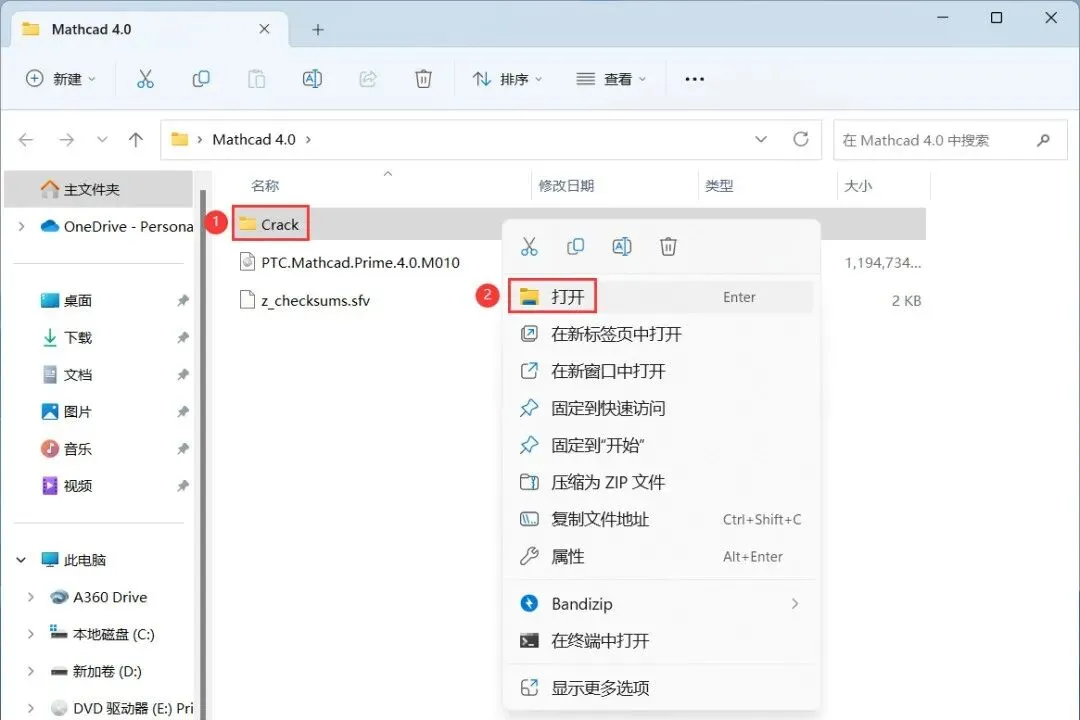1080x720 pixels.
Task: Choose 在新窗口中打开
Action: [661, 371]
